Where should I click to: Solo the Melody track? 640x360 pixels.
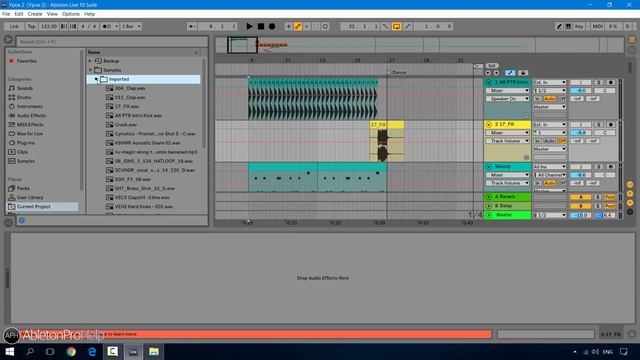tap(599, 167)
